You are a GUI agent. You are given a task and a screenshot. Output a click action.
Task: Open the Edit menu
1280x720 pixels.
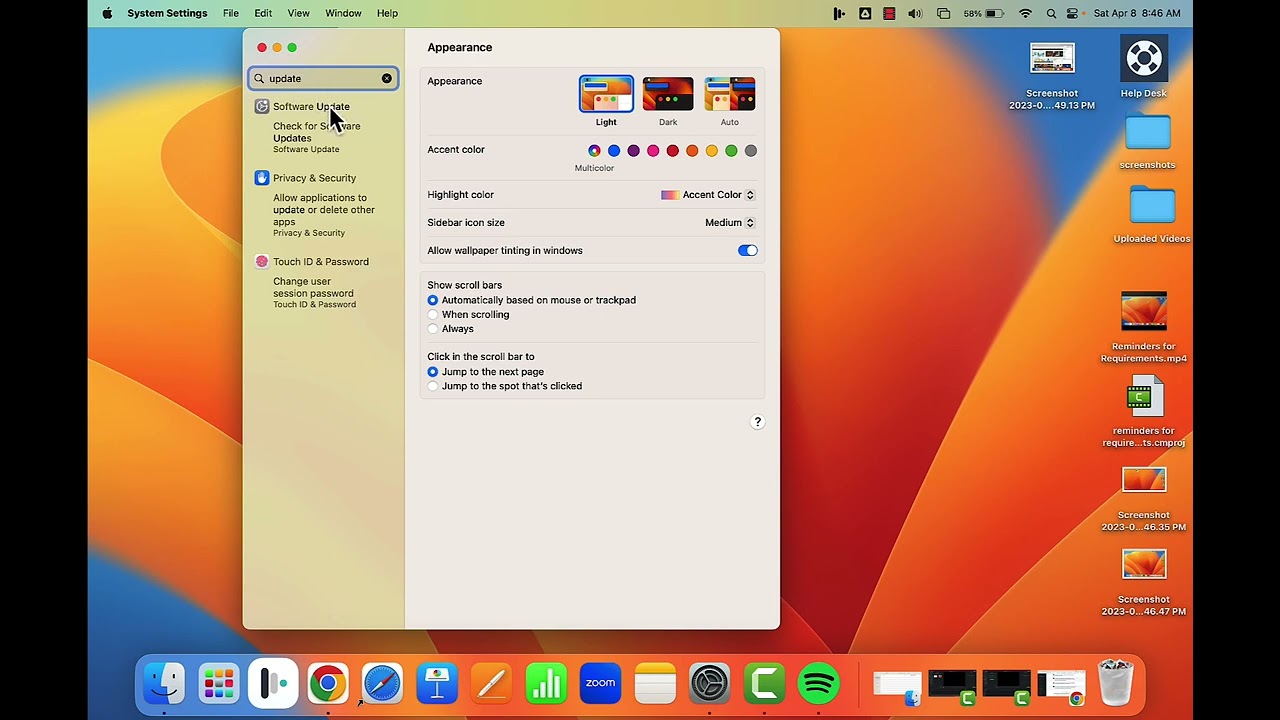pyautogui.click(x=263, y=13)
